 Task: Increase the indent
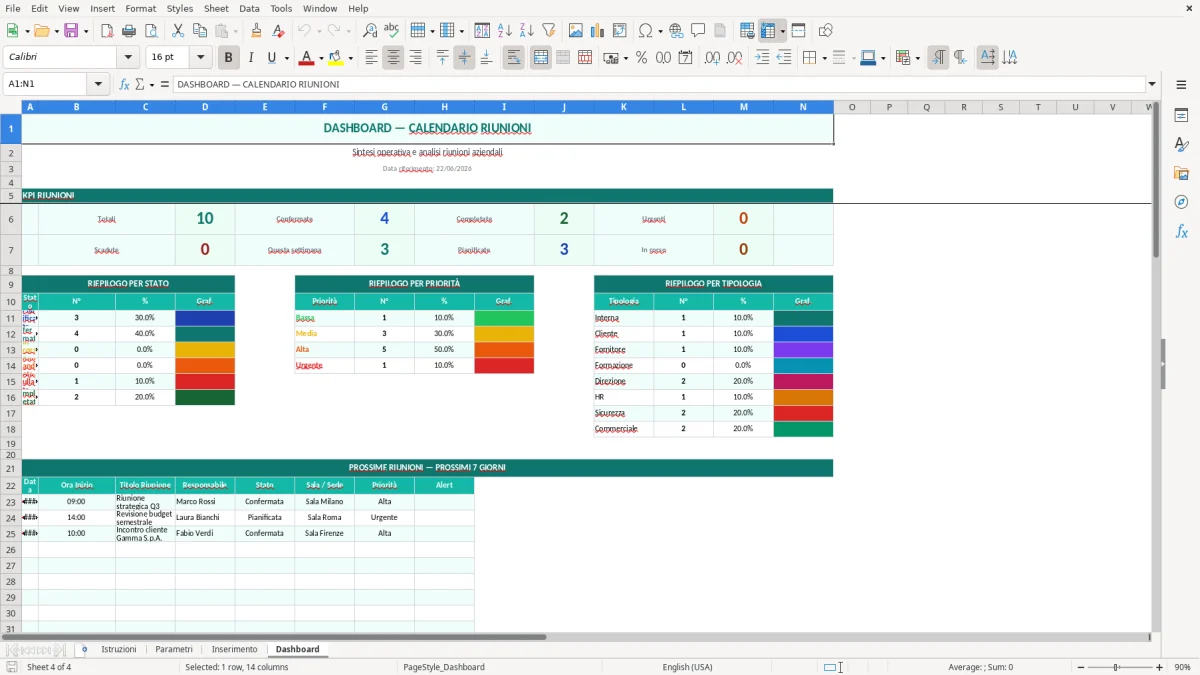(762, 58)
